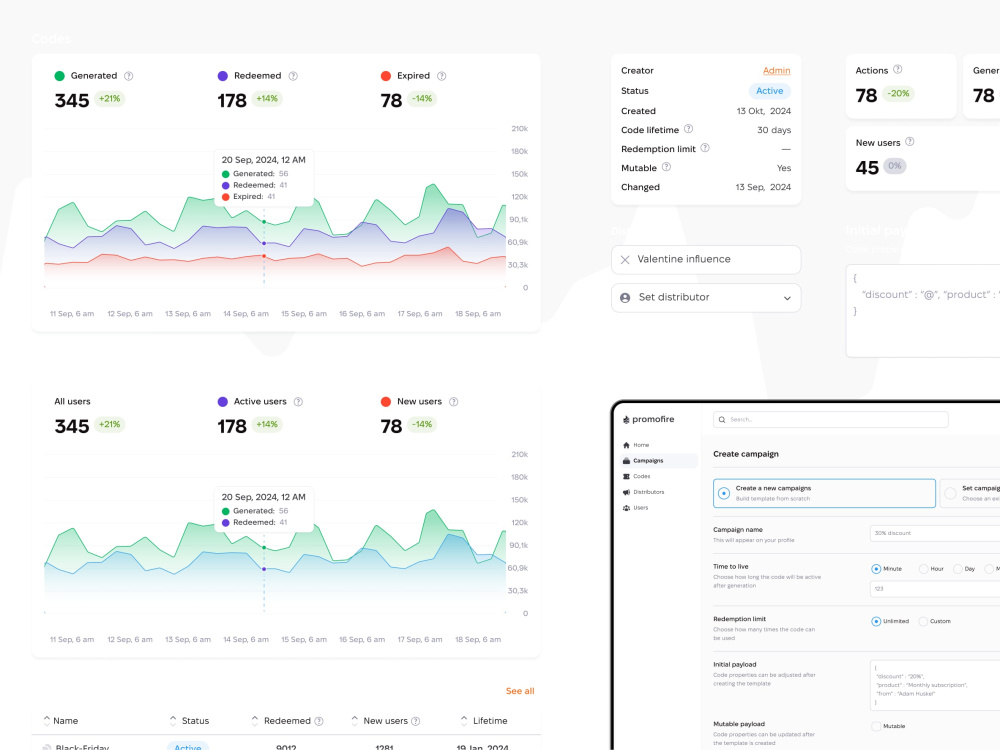Click into the Search field
Image resolution: width=1000 pixels, height=750 pixels.
830,420
